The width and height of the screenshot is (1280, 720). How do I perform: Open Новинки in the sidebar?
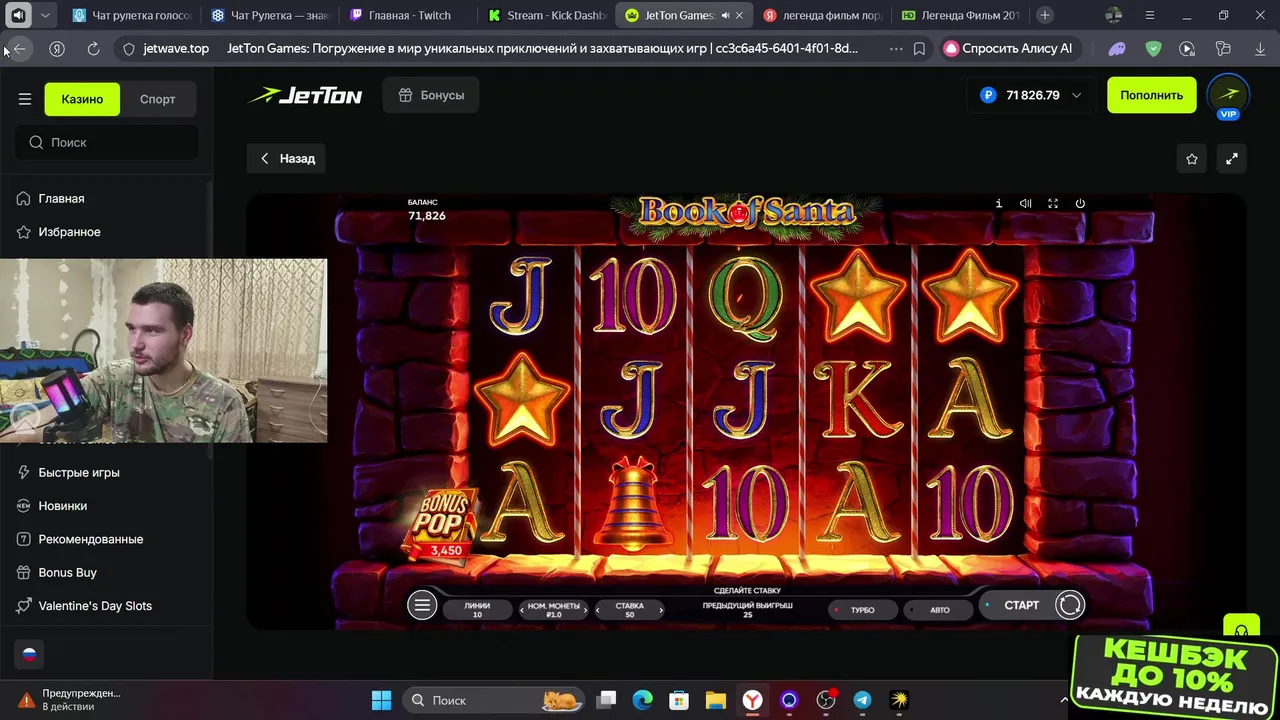pyautogui.click(x=62, y=505)
